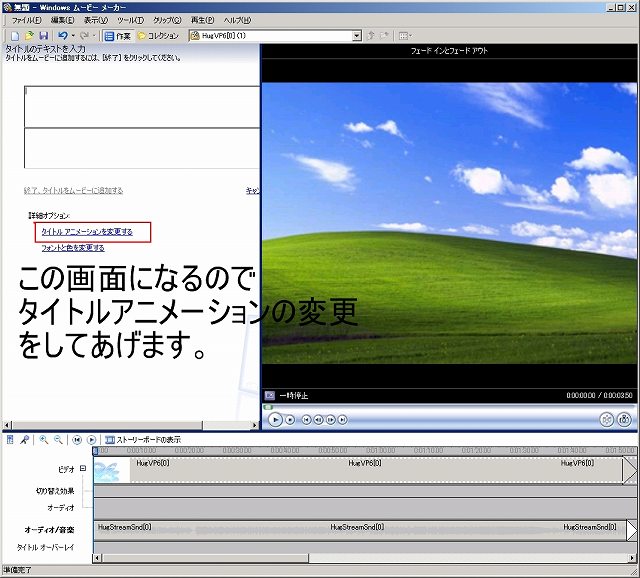This screenshot has width=640, height=578.
Task: Open the HugVP6[0] (1) collection combo box
Action: [x=275, y=36]
